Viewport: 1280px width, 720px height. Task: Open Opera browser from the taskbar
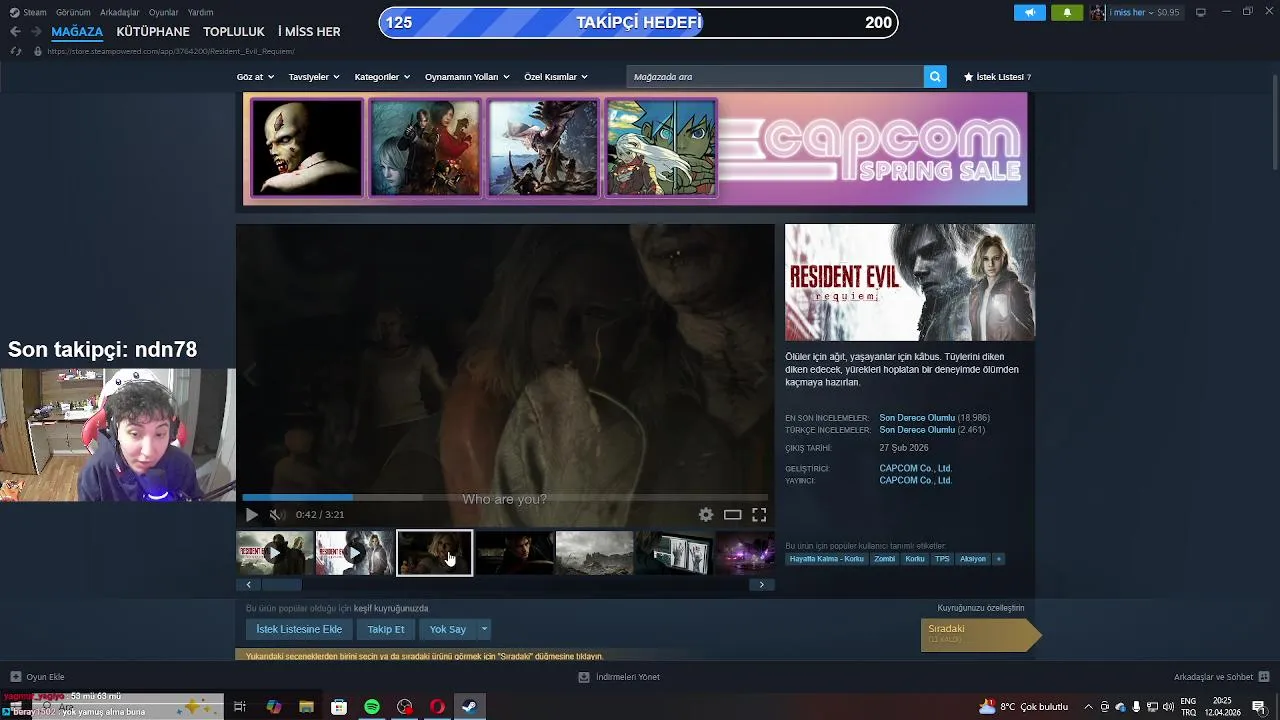pyautogui.click(x=437, y=707)
